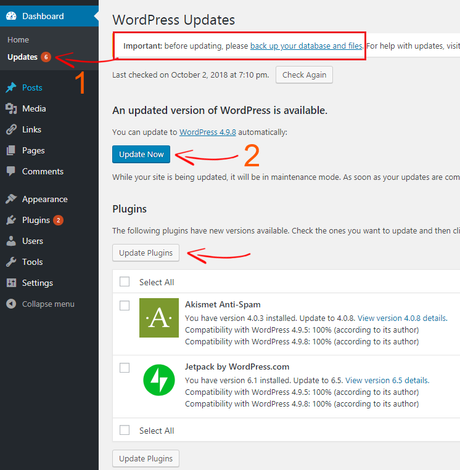Image resolution: width=460 pixels, height=470 pixels.
Task: Check the top Select All checkbox
Action: pos(125,282)
